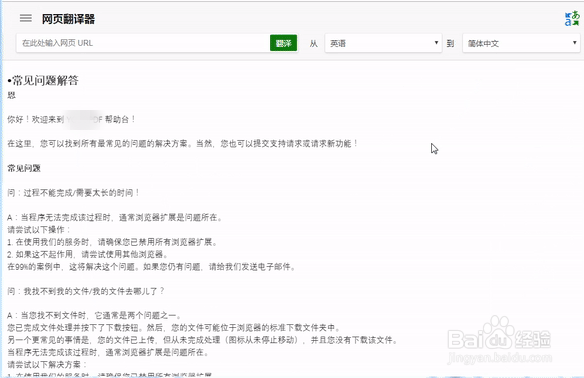Screen dimensions: 584x378
Task: Click the translator logo icon
Action: [572, 19]
